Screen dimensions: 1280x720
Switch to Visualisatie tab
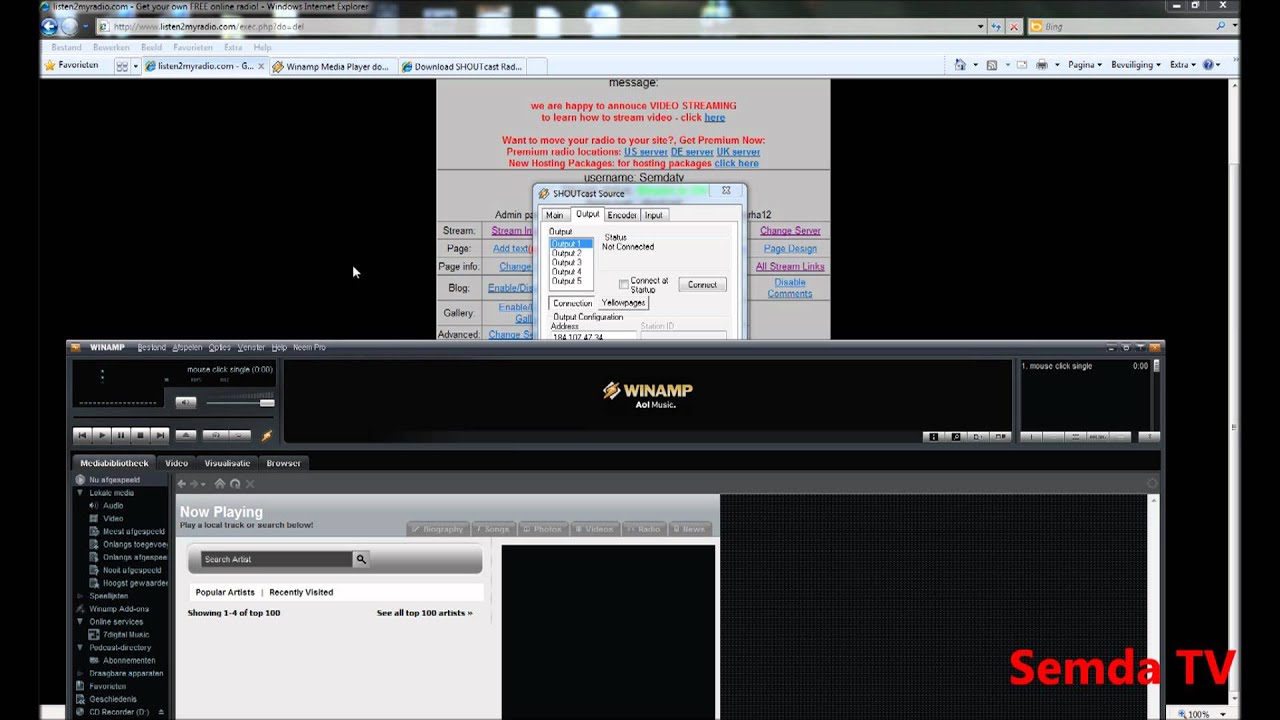[227, 463]
